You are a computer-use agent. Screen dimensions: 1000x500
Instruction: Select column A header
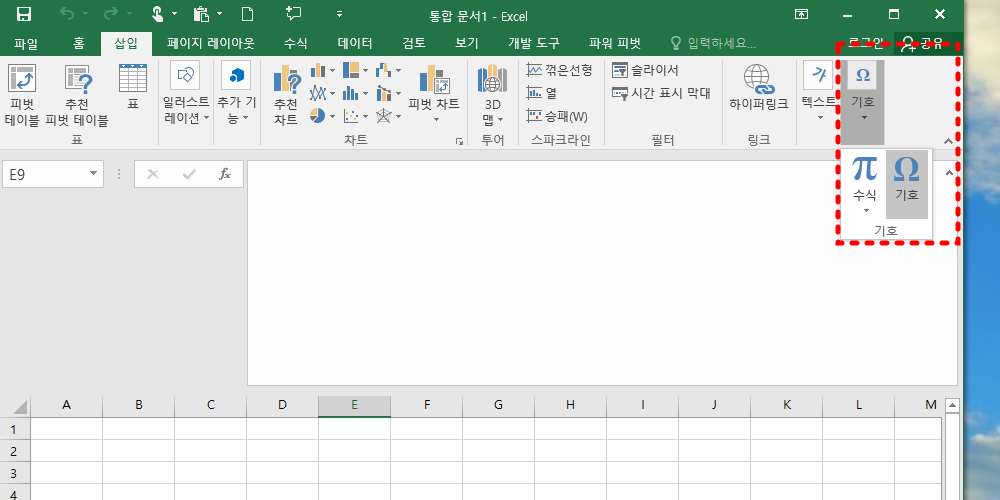pyautogui.click(x=66, y=405)
